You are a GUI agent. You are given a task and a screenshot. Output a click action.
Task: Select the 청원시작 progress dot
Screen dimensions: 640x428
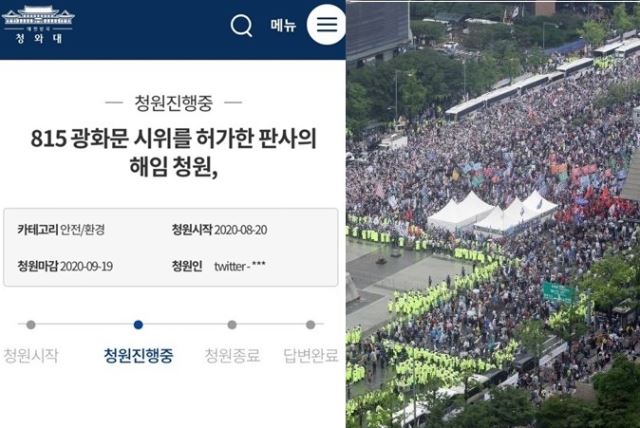click(x=31, y=325)
